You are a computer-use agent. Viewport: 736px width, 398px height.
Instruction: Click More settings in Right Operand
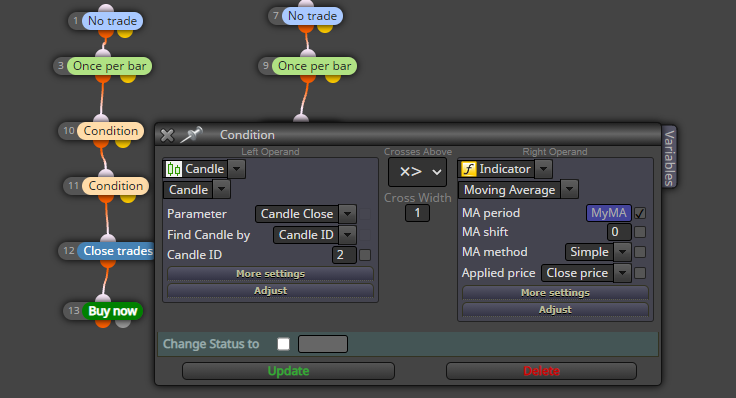555,293
